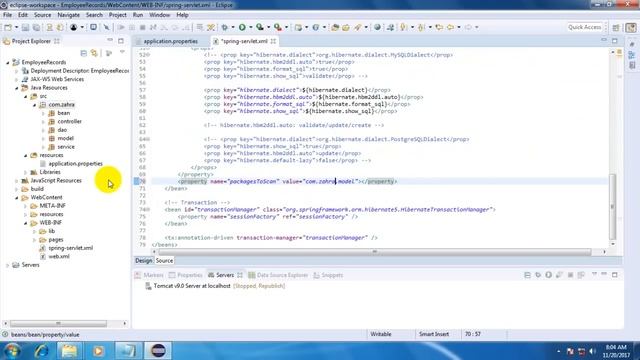Click the Java EE perspective icon at top right
The image size is (640, 360).
631,27
